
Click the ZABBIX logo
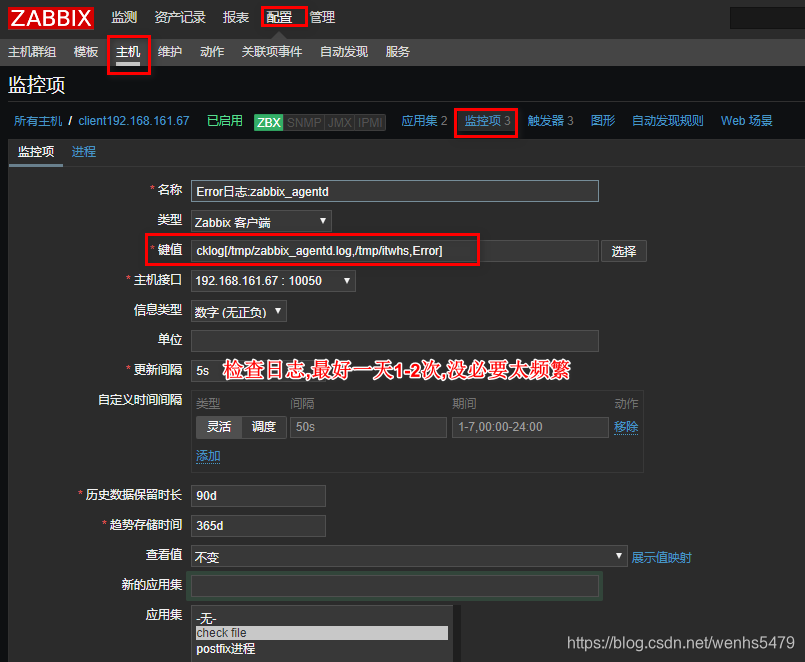click(x=51, y=18)
